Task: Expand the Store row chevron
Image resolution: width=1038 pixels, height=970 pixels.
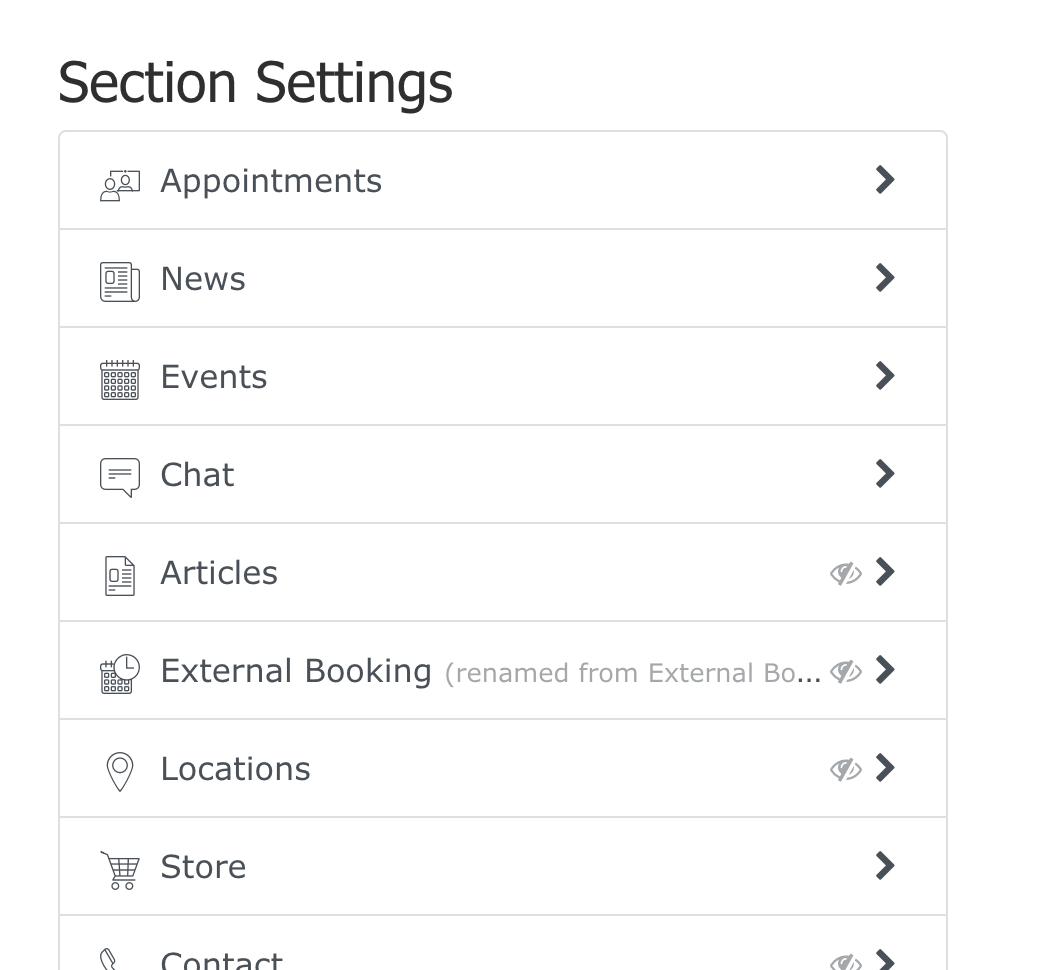Action: 885,866
